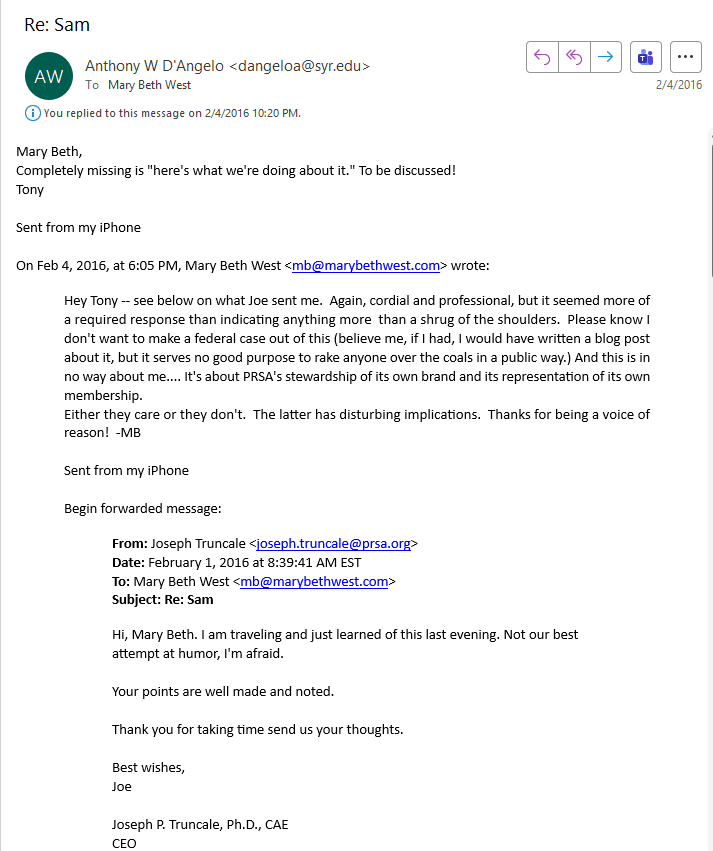
Task: Open the More actions ellipsis menu
Action: [x=686, y=56]
